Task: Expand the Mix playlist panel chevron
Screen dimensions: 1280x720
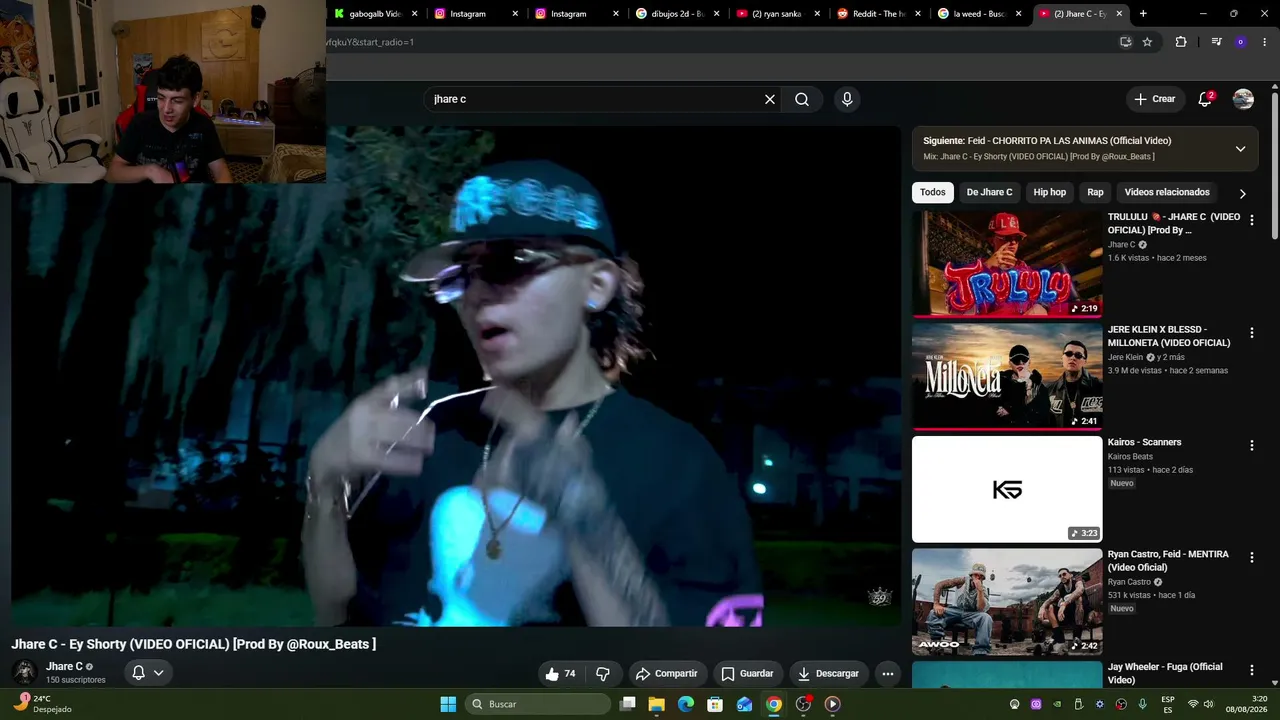Action: [1240, 149]
